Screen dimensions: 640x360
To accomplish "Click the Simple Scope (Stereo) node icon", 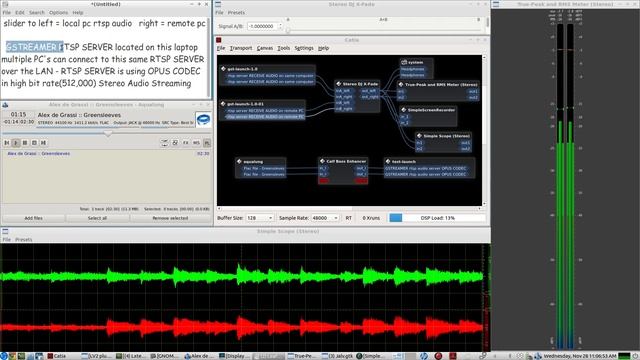I will click(419, 136).
